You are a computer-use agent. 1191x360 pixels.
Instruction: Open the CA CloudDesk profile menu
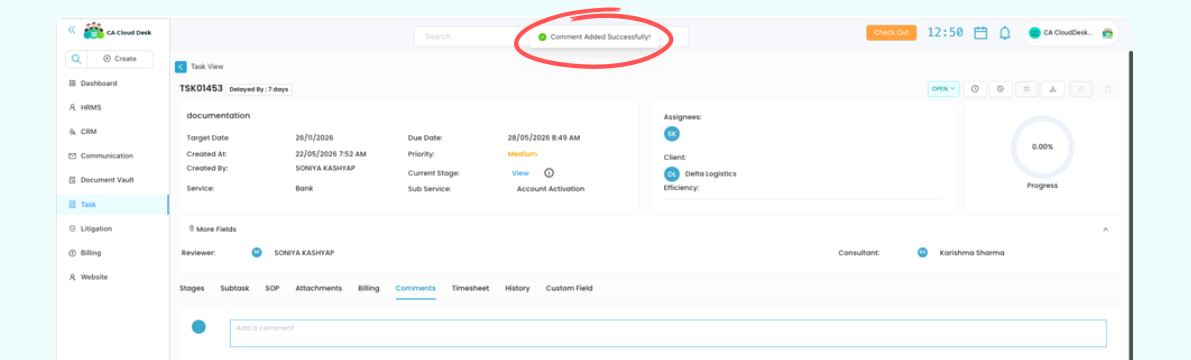tap(1070, 33)
